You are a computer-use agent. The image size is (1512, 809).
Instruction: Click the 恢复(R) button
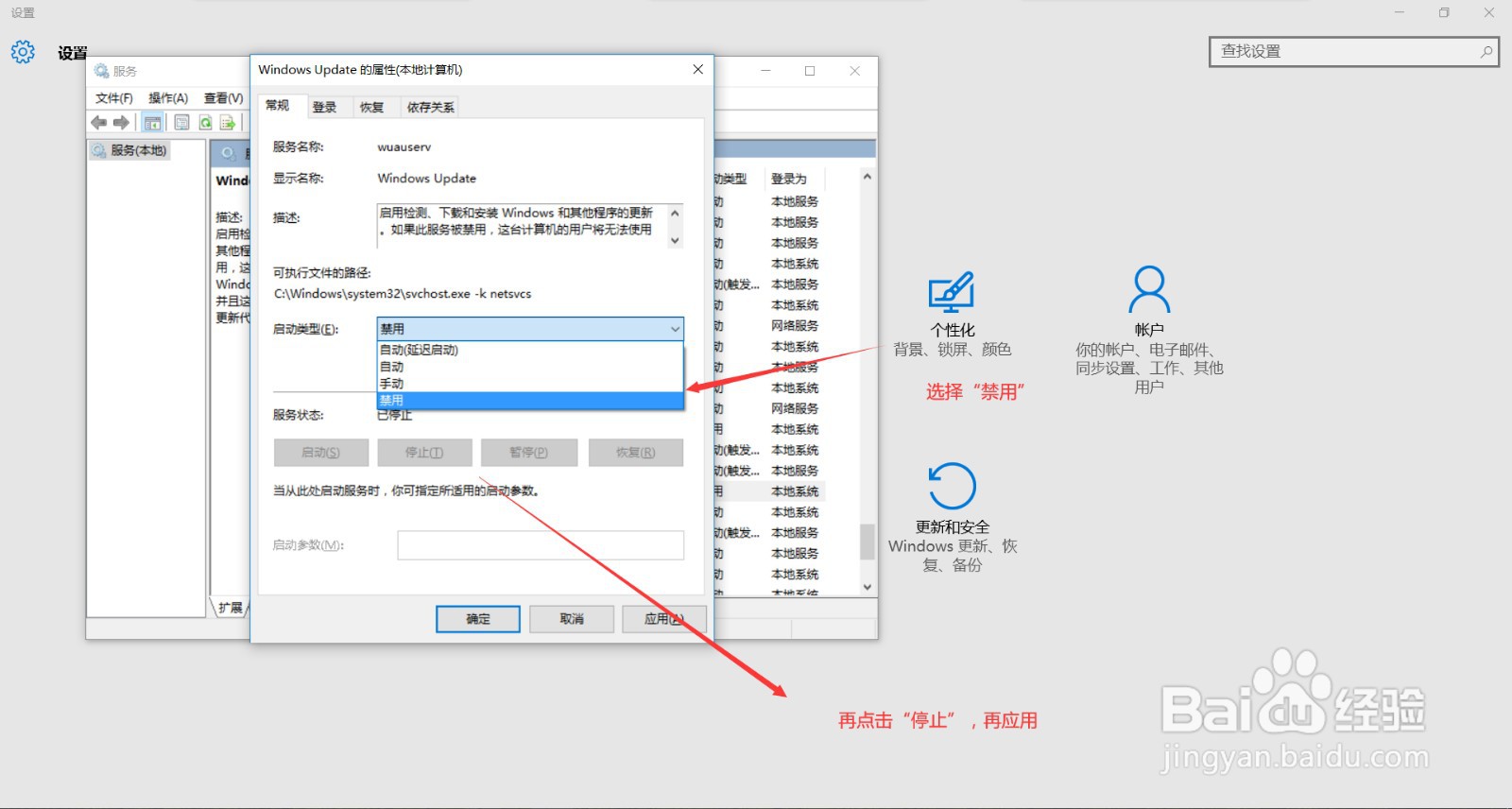tap(635, 453)
